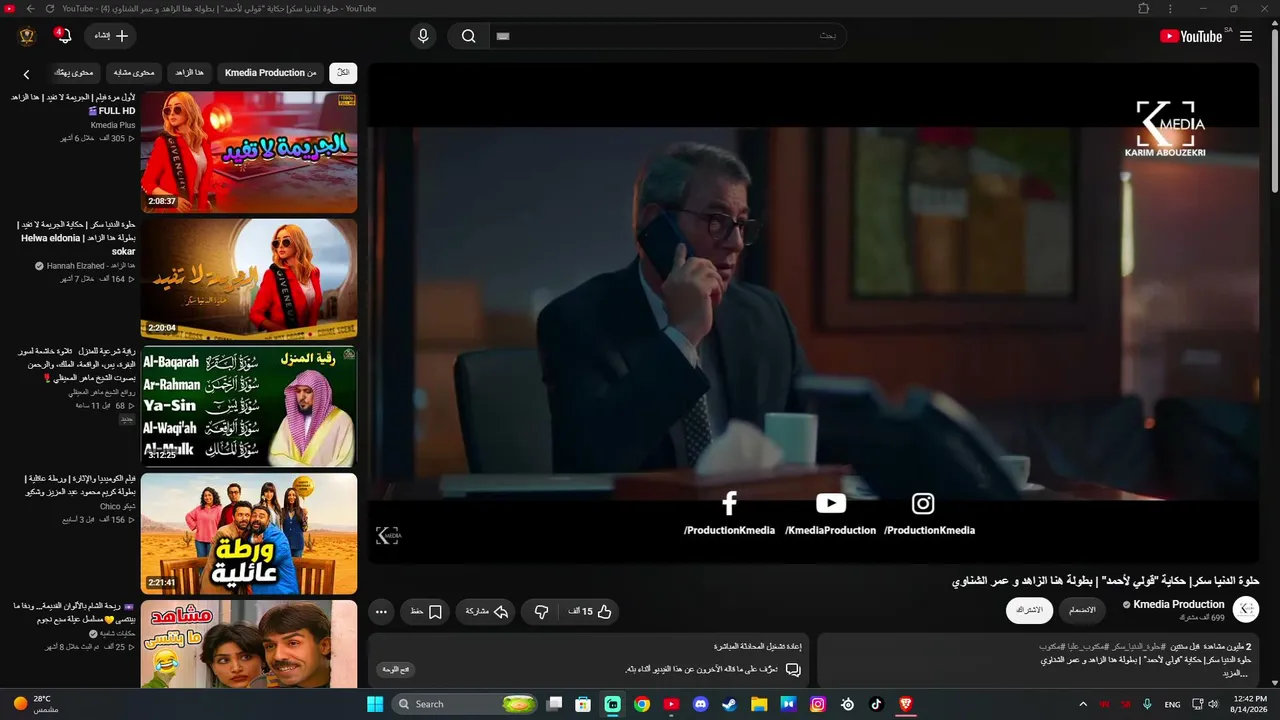Click the Kmedia watermark in player corner
The height and width of the screenshot is (720, 1280).
pyautogui.click(x=388, y=536)
